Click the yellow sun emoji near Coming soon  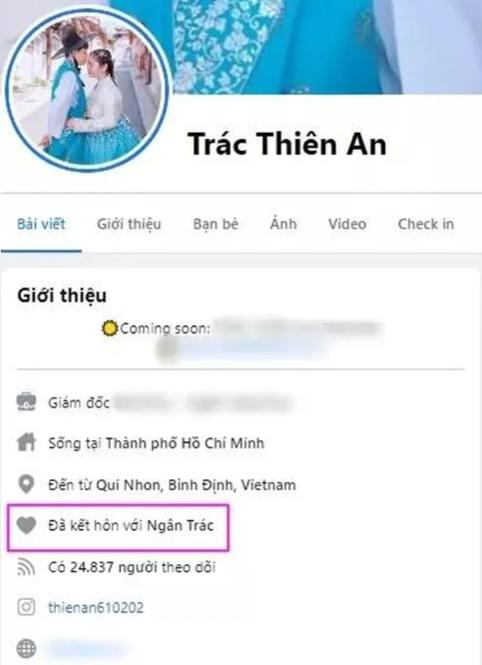pyautogui.click(x=110, y=328)
